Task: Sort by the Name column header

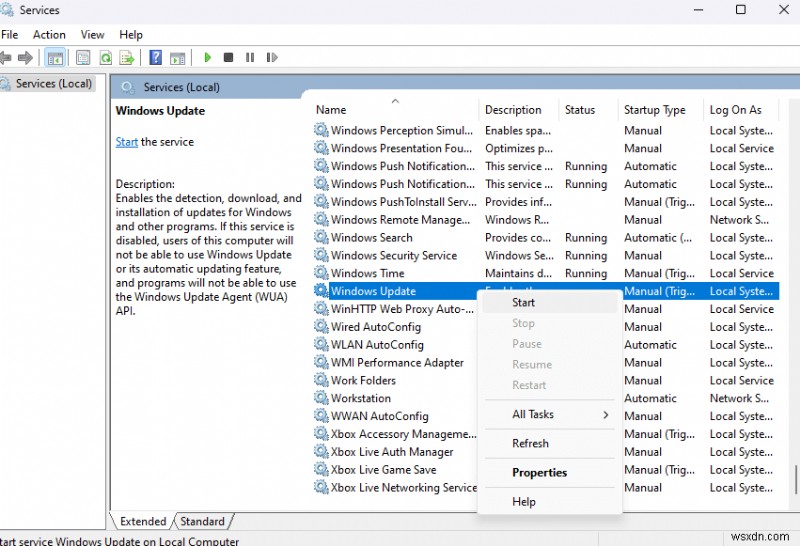Action: [x=395, y=110]
